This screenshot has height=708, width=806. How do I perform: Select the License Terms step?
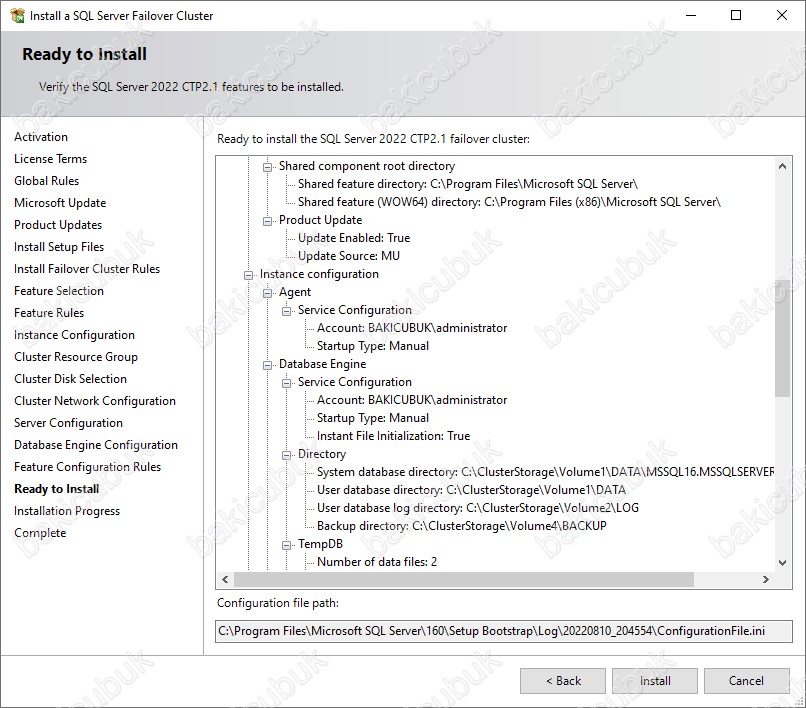coord(50,159)
